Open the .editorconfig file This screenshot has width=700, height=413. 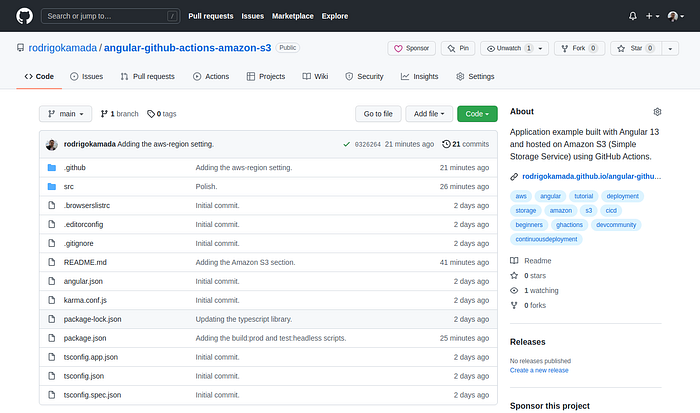[x=83, y=224]
